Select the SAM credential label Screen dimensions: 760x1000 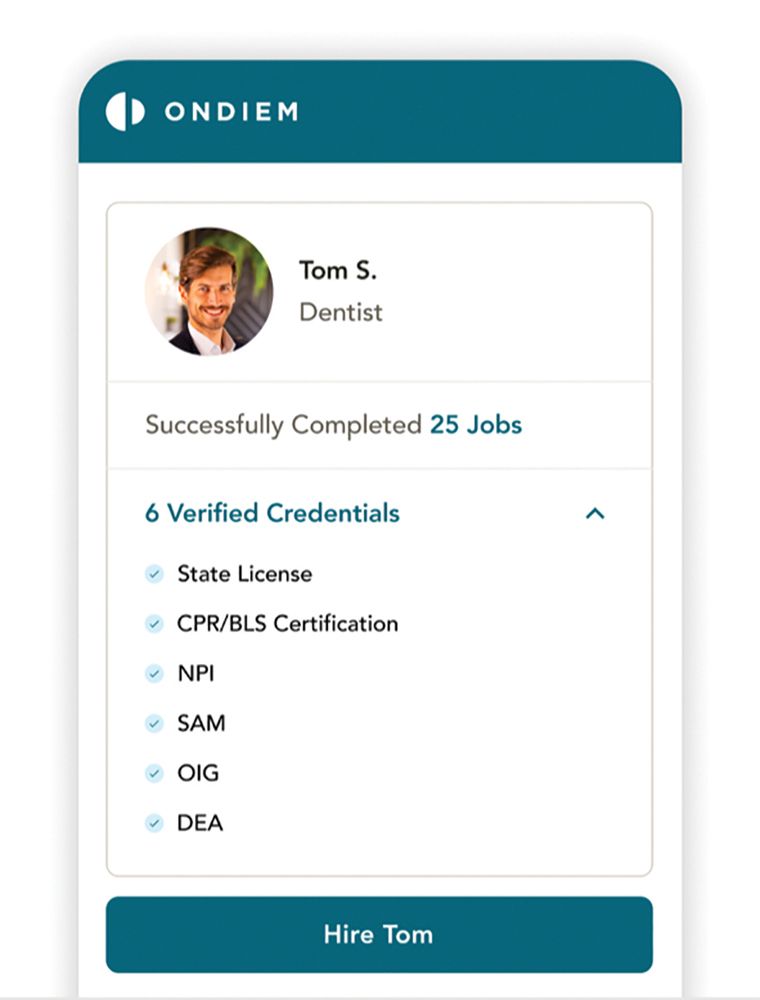(x=201, y=723)
